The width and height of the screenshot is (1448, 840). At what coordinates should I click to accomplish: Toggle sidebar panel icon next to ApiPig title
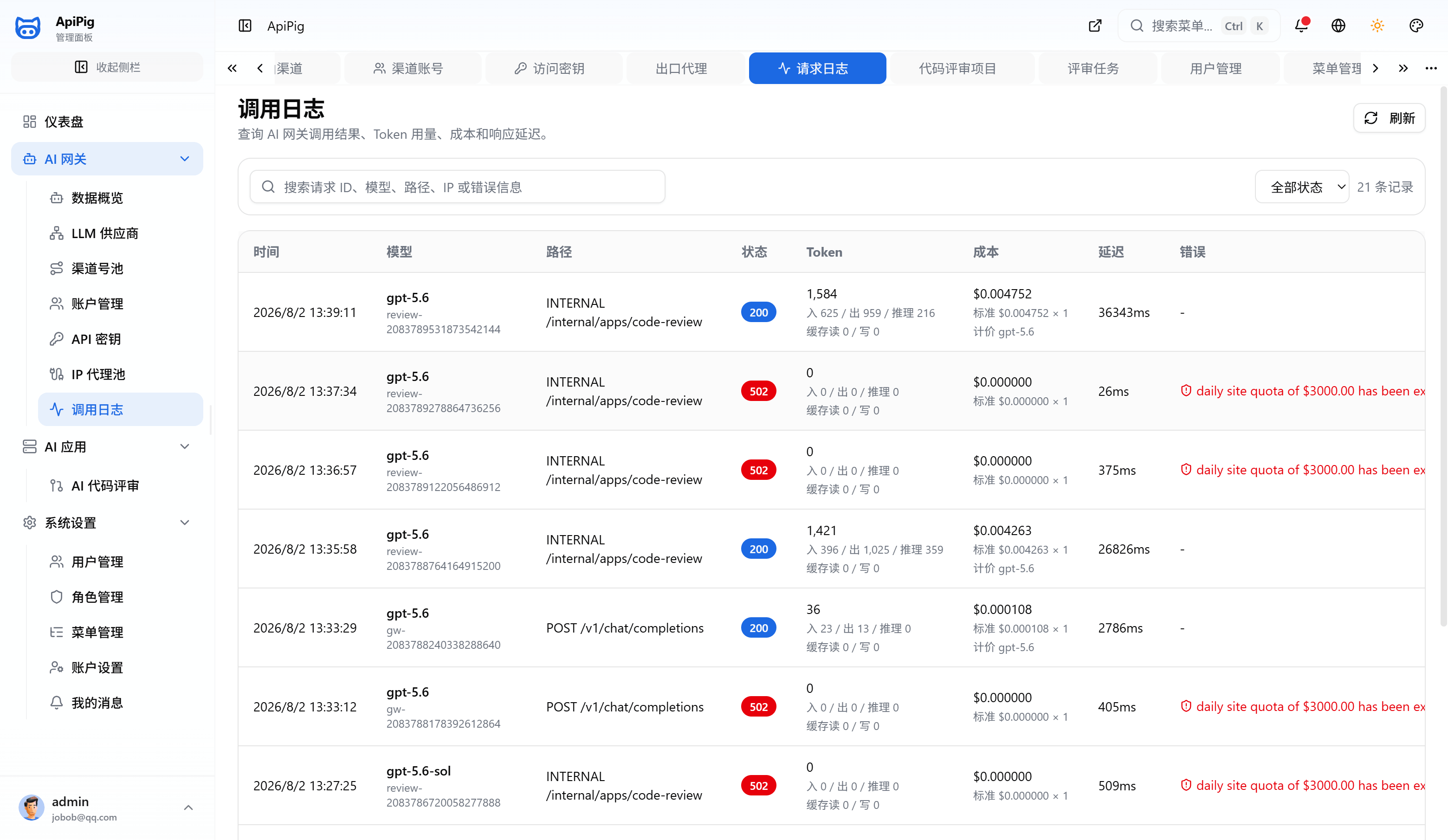click(x=245, y=26)
